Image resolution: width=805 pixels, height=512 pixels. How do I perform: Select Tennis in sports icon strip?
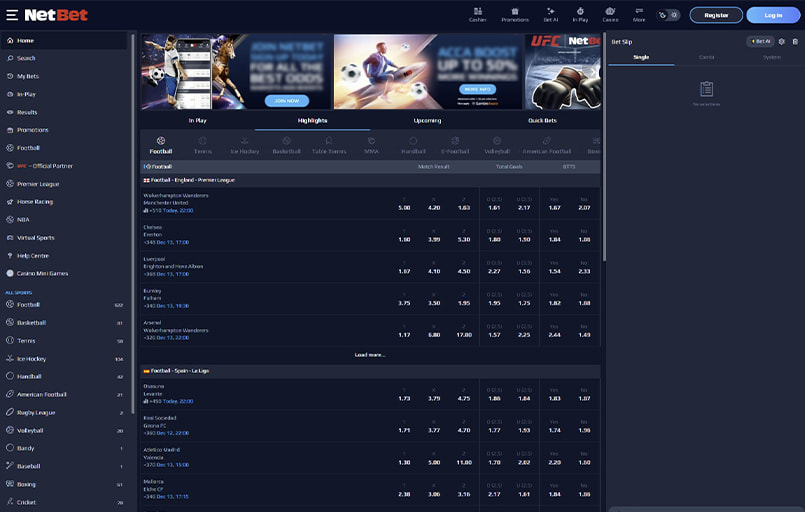coord(202,145)
